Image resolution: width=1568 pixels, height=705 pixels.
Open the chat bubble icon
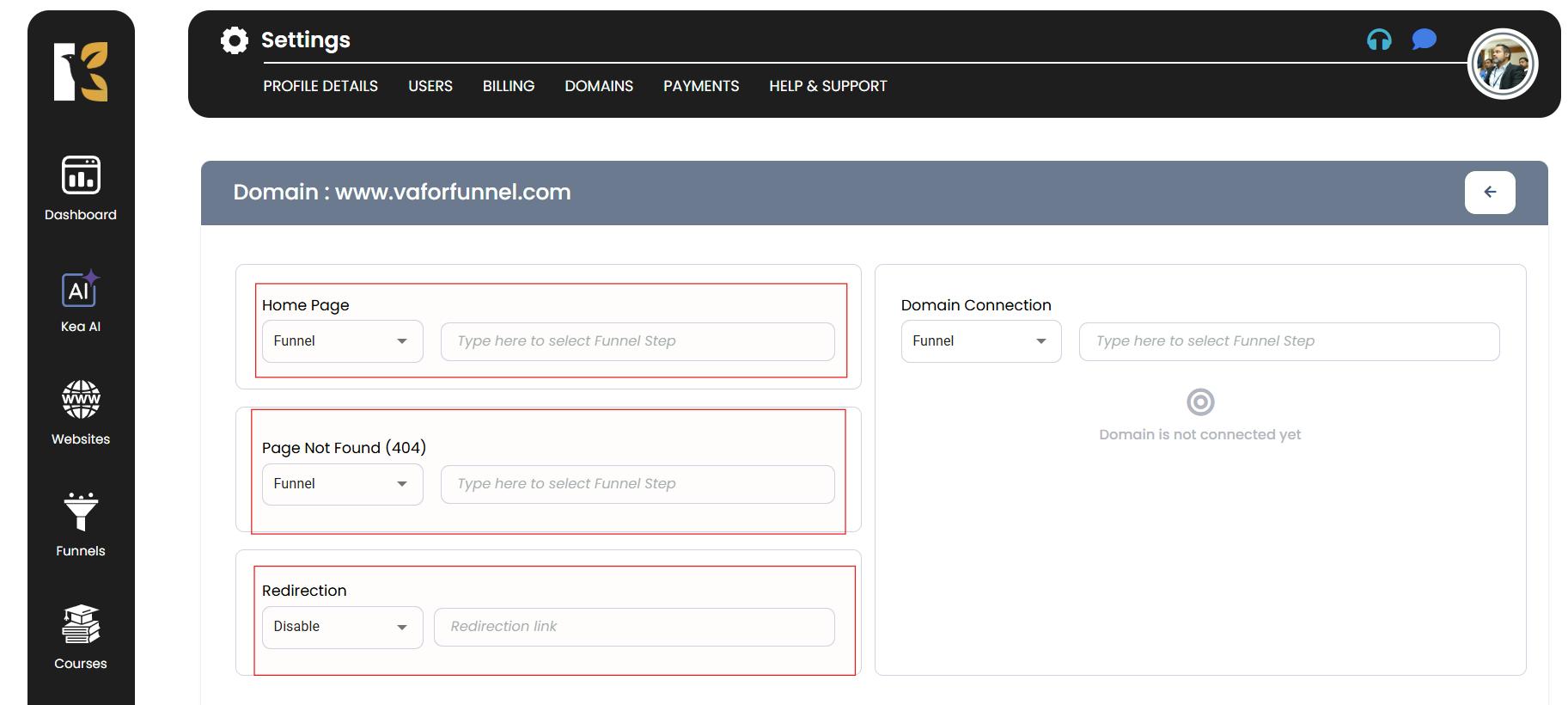tap(1424, 40)
